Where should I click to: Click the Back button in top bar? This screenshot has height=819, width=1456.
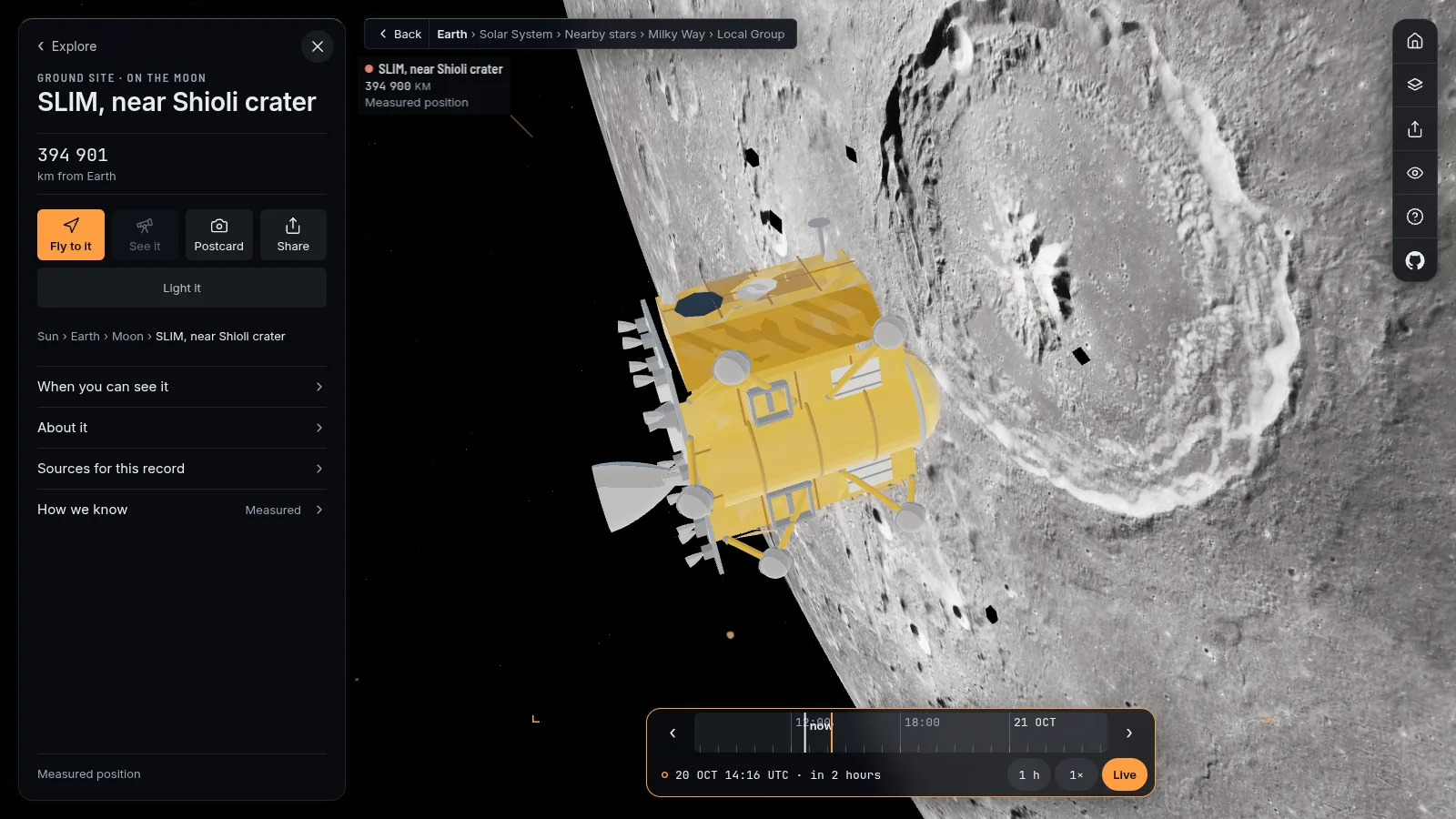pyautogui.click(x=399, y=35)
